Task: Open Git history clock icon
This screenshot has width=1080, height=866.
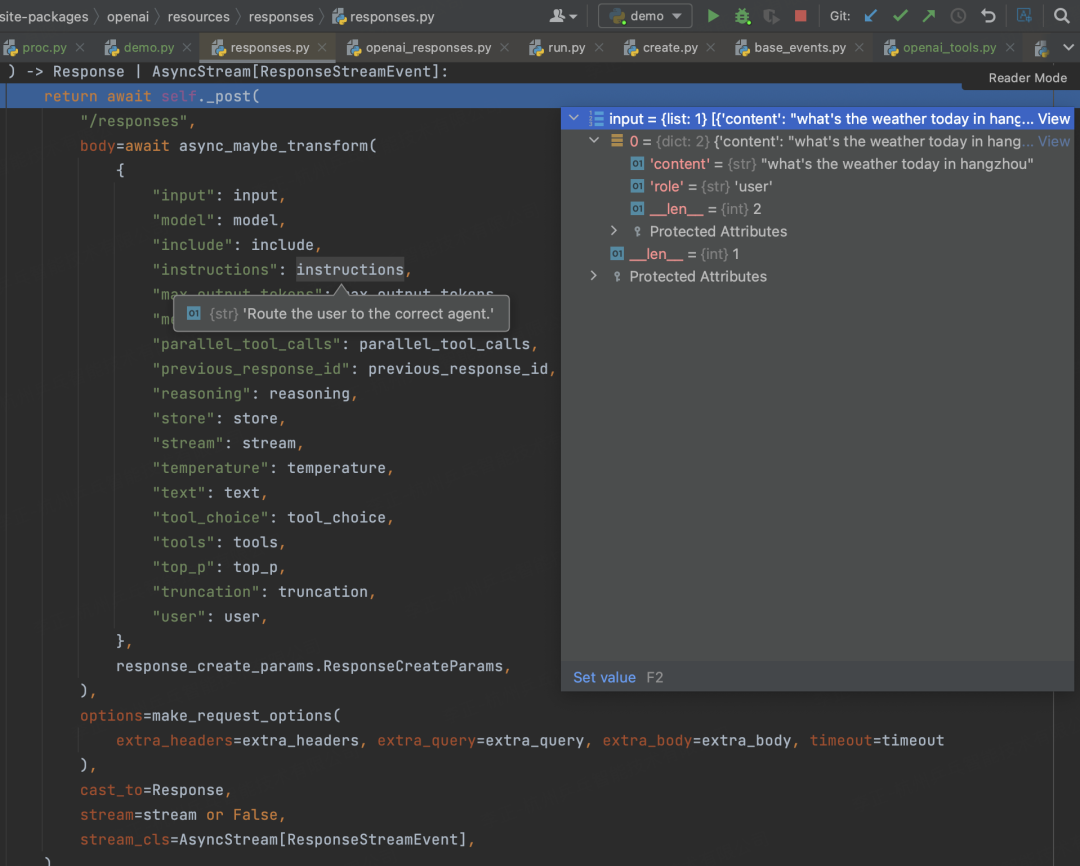Action: 958,16
